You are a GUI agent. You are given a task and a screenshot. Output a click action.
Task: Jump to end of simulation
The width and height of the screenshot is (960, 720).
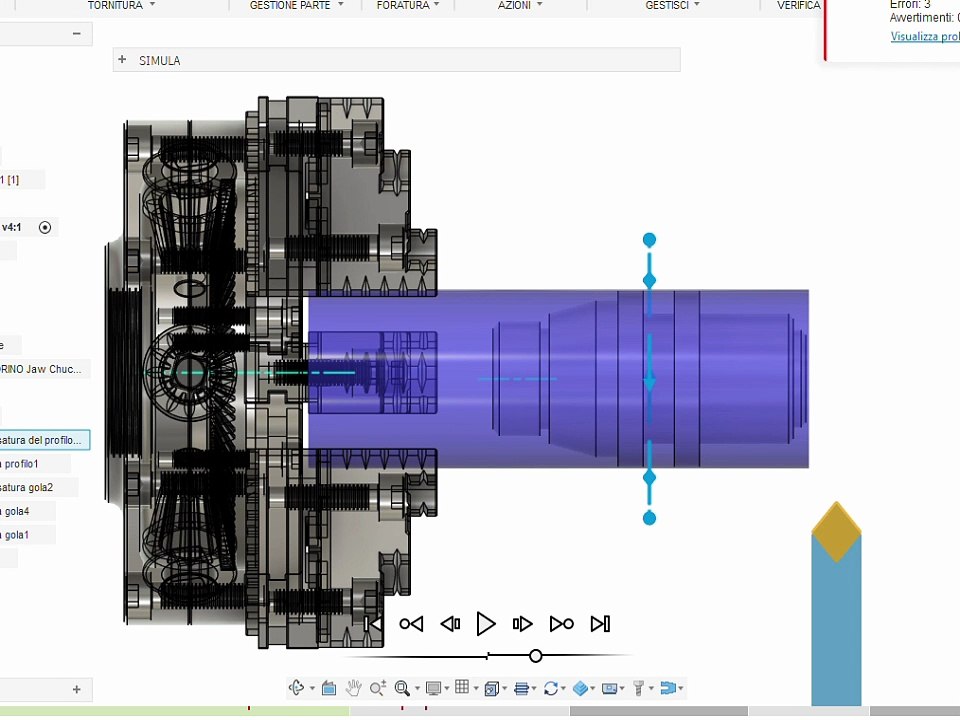pos(600,624)
